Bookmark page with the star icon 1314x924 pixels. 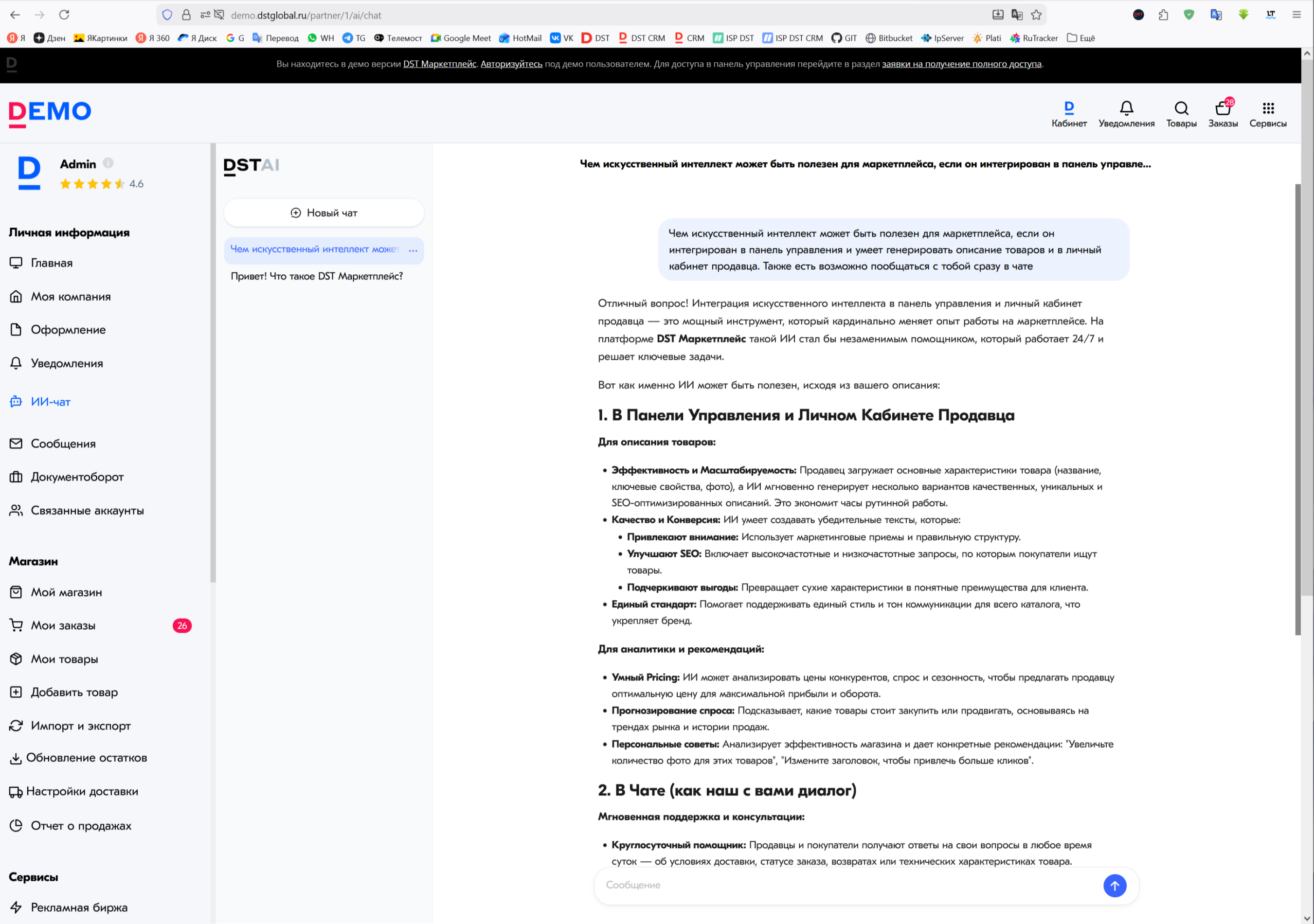tap(1036, 15)
